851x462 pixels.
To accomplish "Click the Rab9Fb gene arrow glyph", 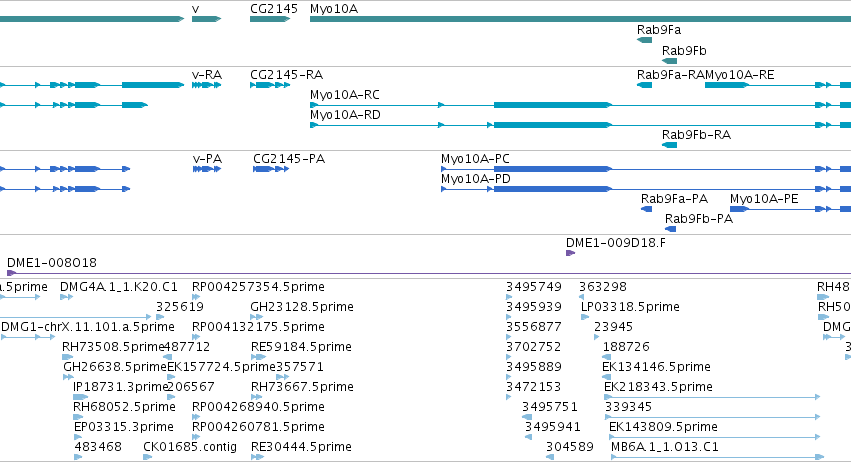I will [669, 61].
